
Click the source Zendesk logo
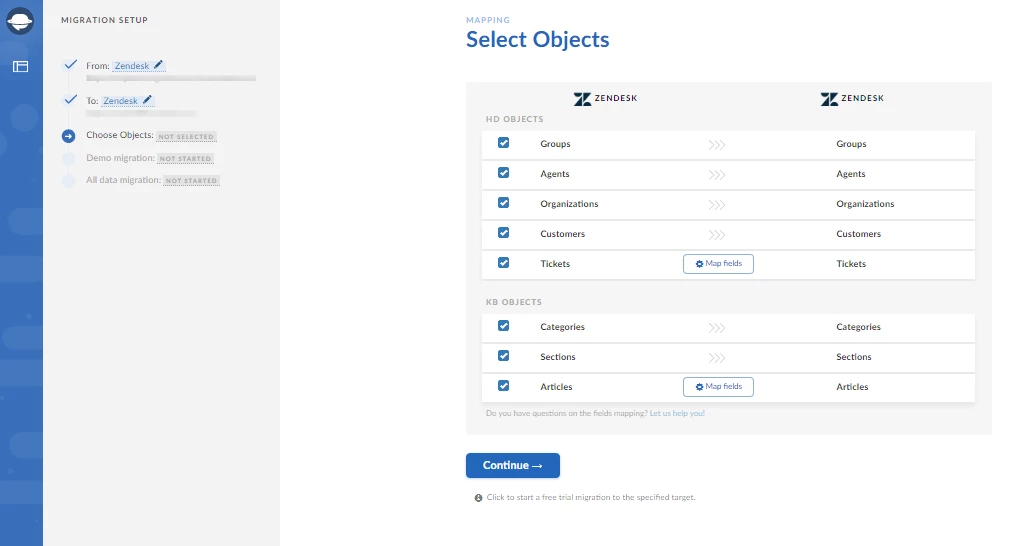[605, 99]
